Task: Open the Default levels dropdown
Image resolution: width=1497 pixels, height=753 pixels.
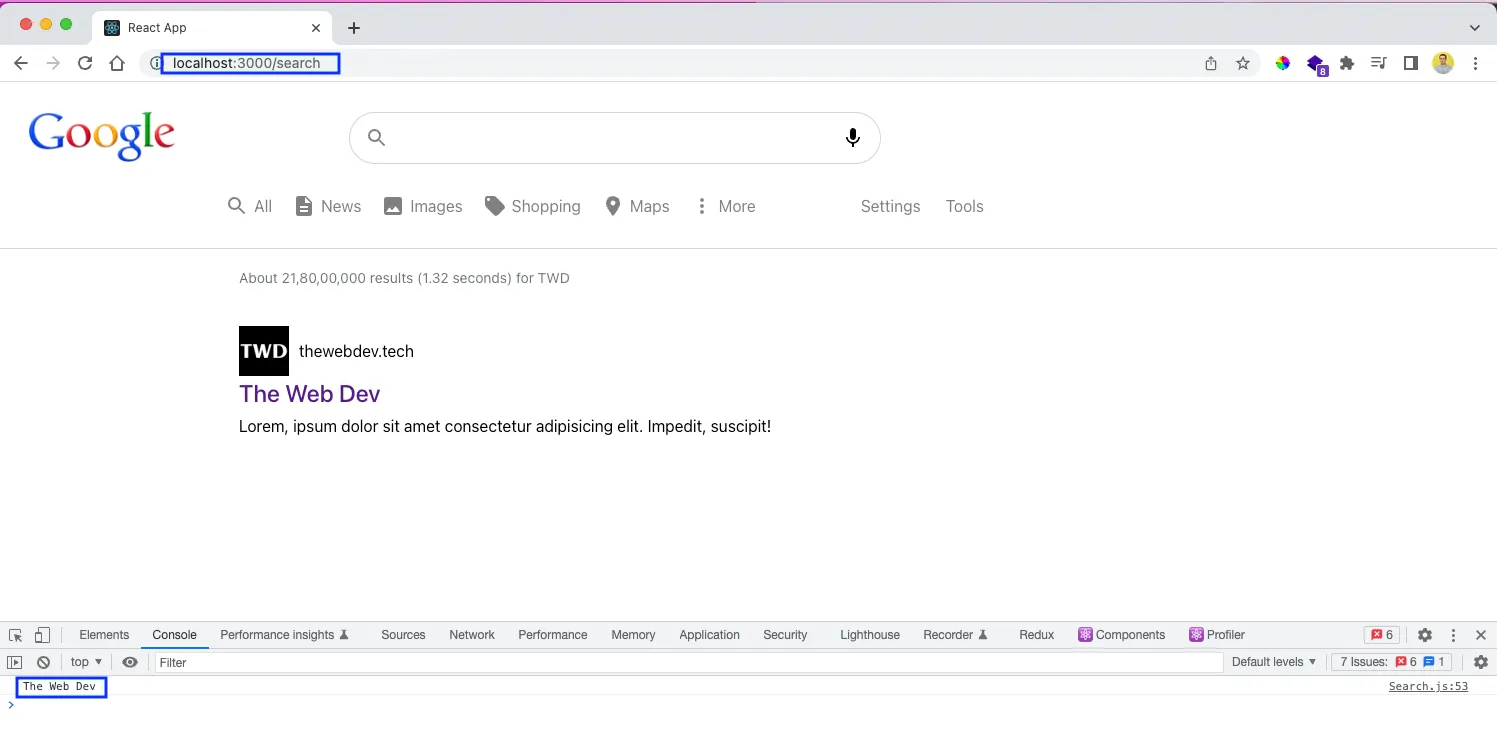Action: click(1274, 662)
